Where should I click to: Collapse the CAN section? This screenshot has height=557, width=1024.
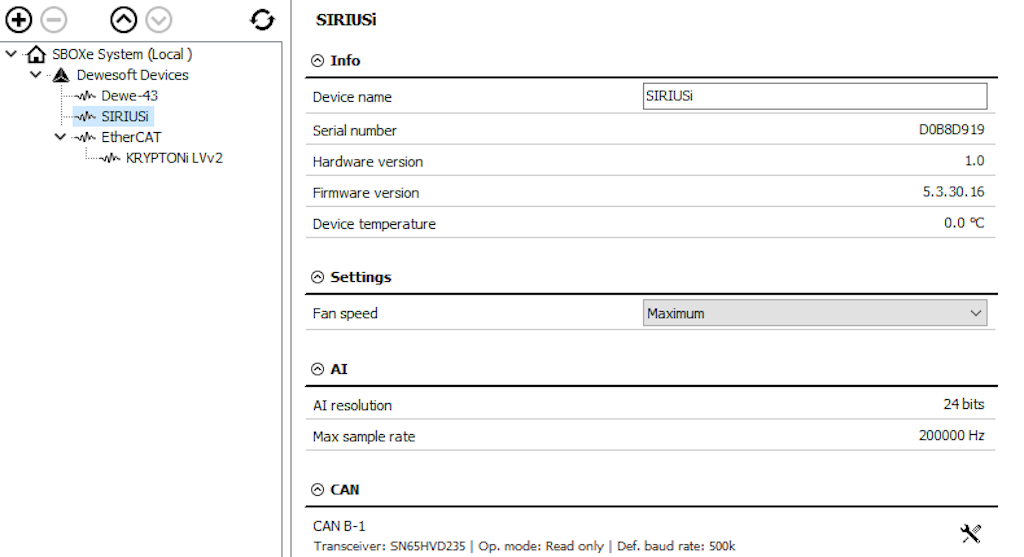coord(317,490)
